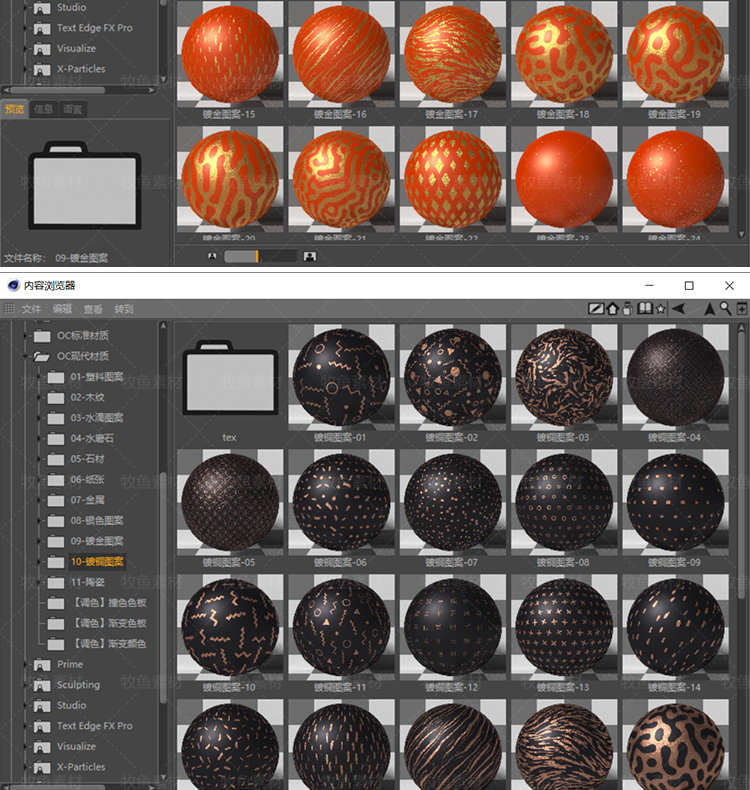Click the lower window tree vertical scrollbar

coord(163,587)
